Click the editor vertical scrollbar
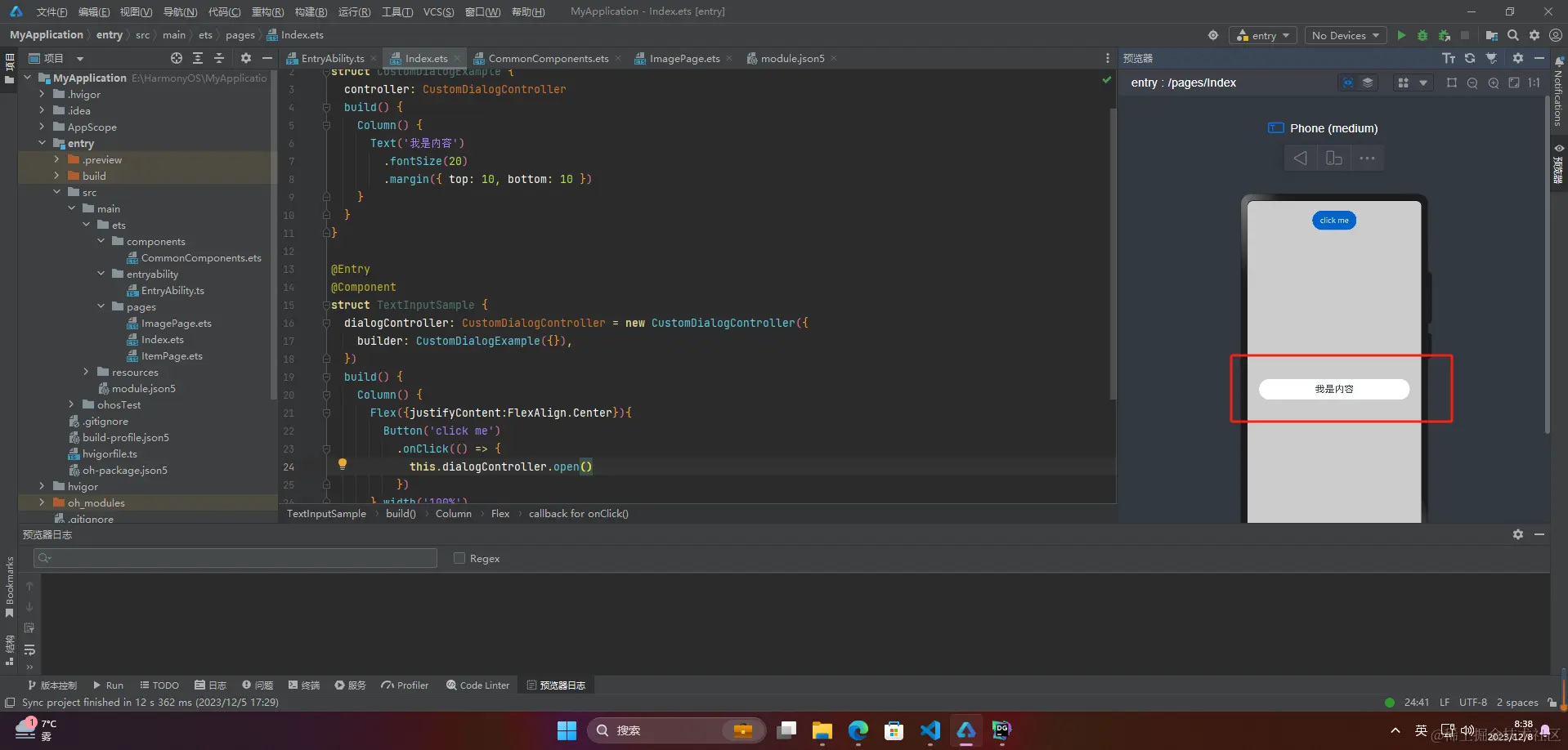Viewport: 1568px width, 750px height. click(1113, 253)
